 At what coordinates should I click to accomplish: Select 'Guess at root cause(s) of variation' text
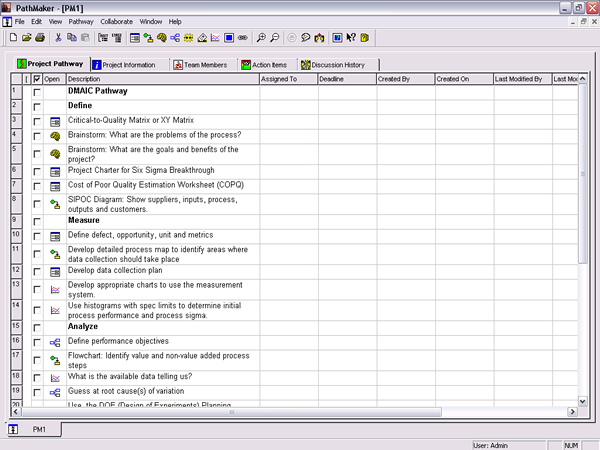pos(126,391)
